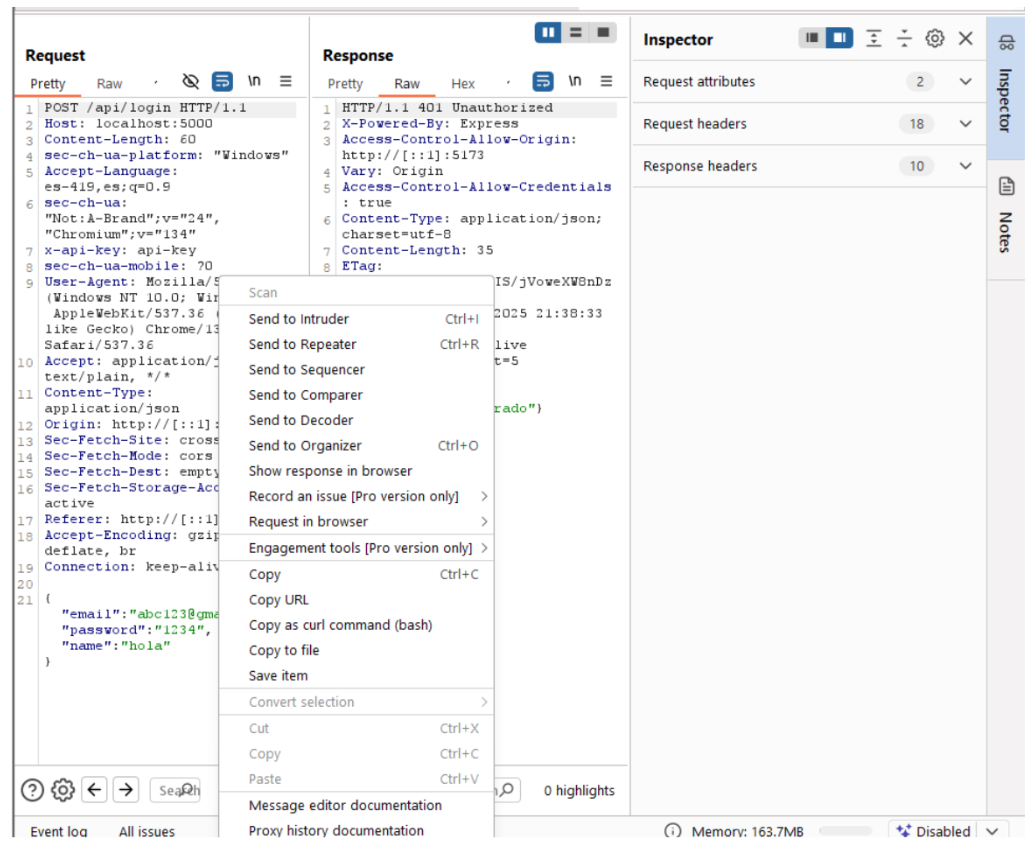Expand Response headers section
This screenshot has width=1036, height=856.
pyautogui.click(x=809, y=166)
